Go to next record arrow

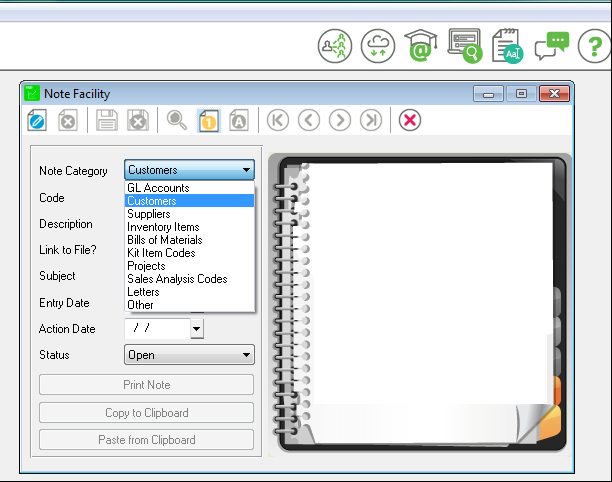340,121
